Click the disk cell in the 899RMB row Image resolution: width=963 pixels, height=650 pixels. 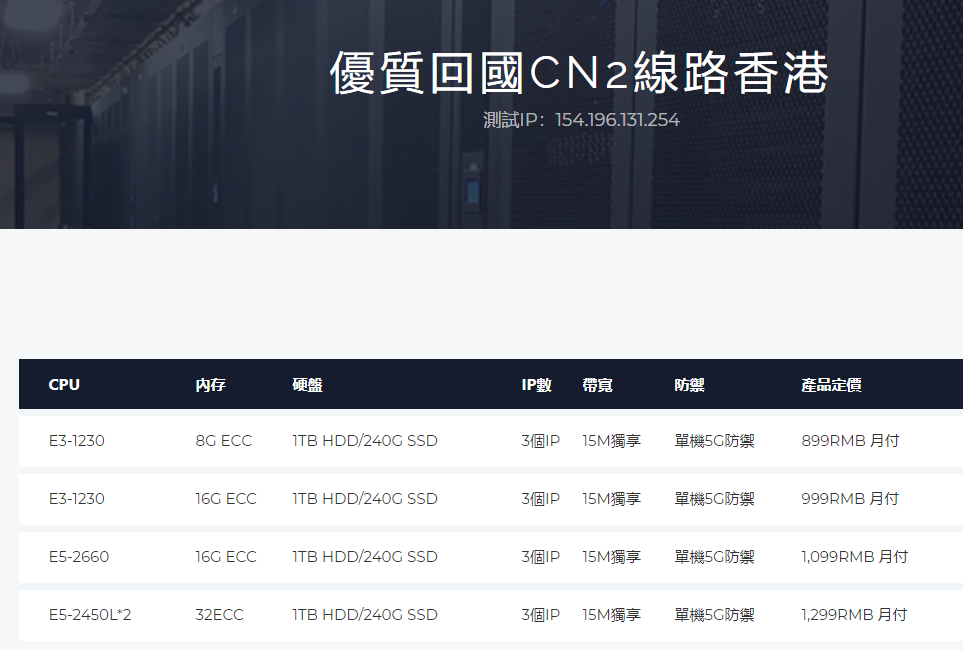(x=365, y=441)
